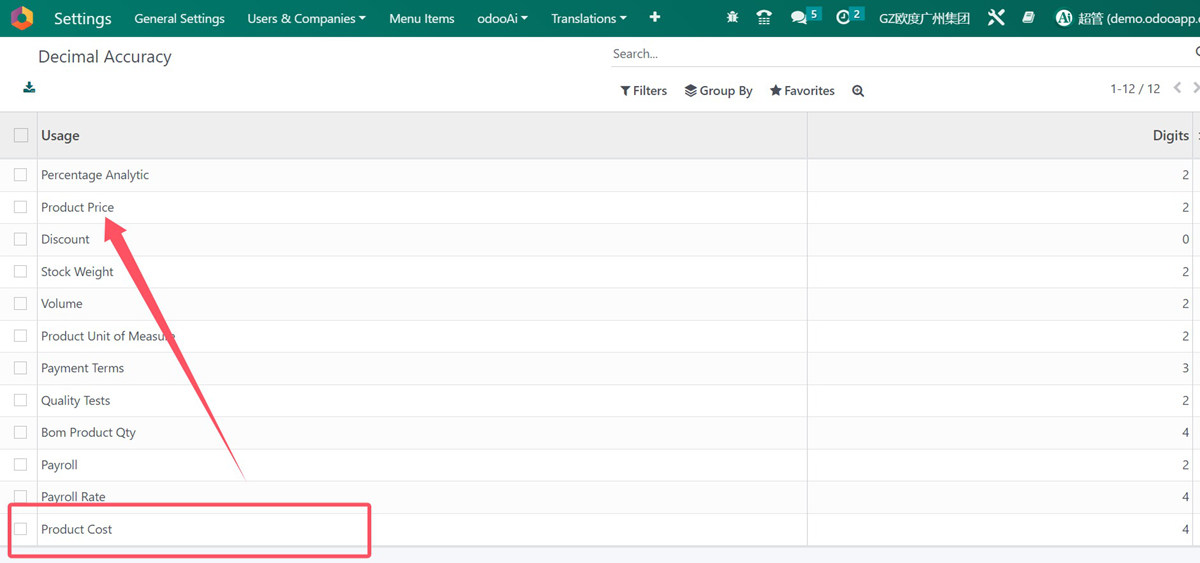This screenshot has width=1200, height=563.
Task: Open the debug bug icon menu
Action: 733,18
